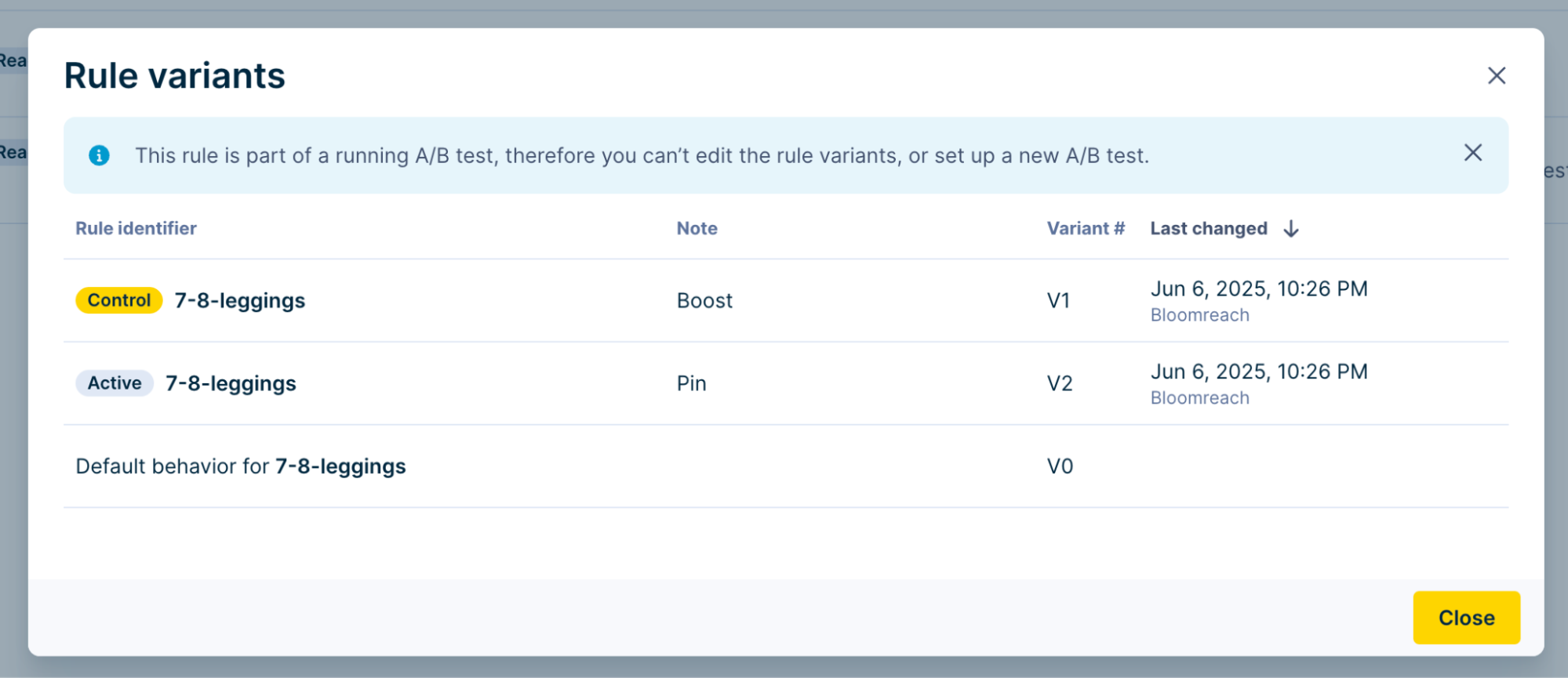Click the close X on the dialog

point(1497,75)
